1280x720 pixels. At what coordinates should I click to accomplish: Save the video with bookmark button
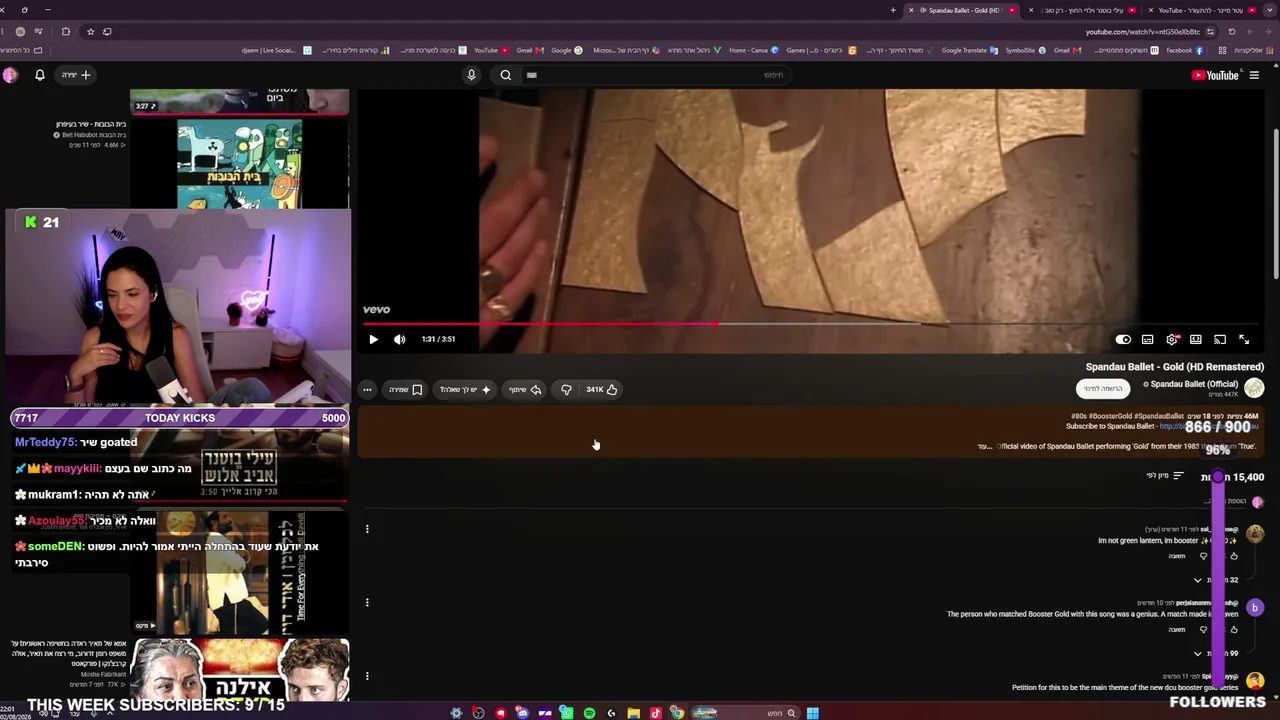click(406, 390)
